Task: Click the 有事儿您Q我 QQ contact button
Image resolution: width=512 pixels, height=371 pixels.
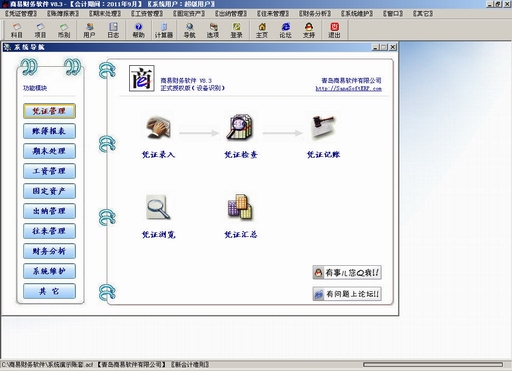Action: (347, 273)
